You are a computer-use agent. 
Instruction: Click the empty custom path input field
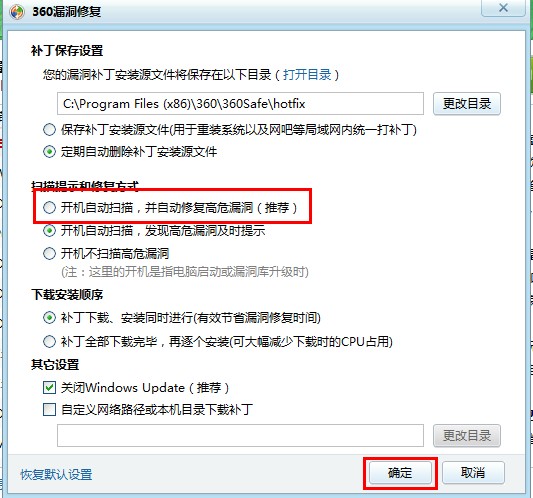[240, 435]
